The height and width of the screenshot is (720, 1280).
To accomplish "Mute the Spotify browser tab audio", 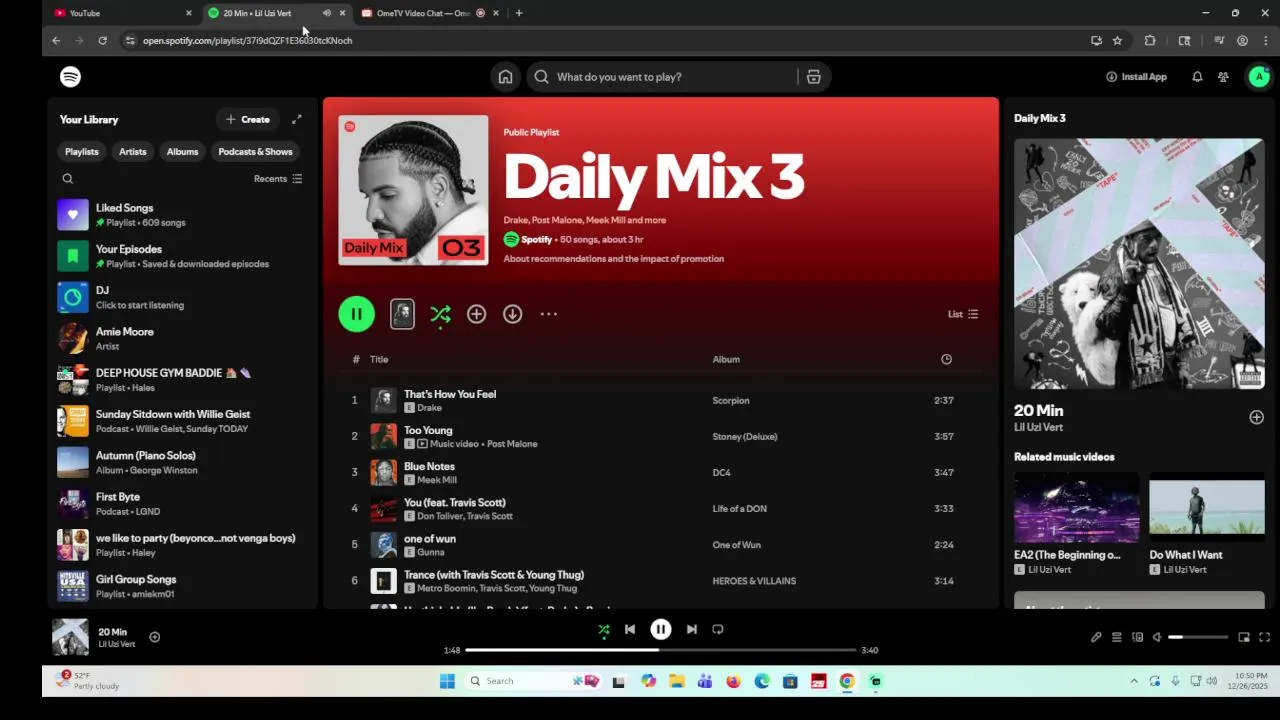I will pyautogui.click(x=326, y=13).
